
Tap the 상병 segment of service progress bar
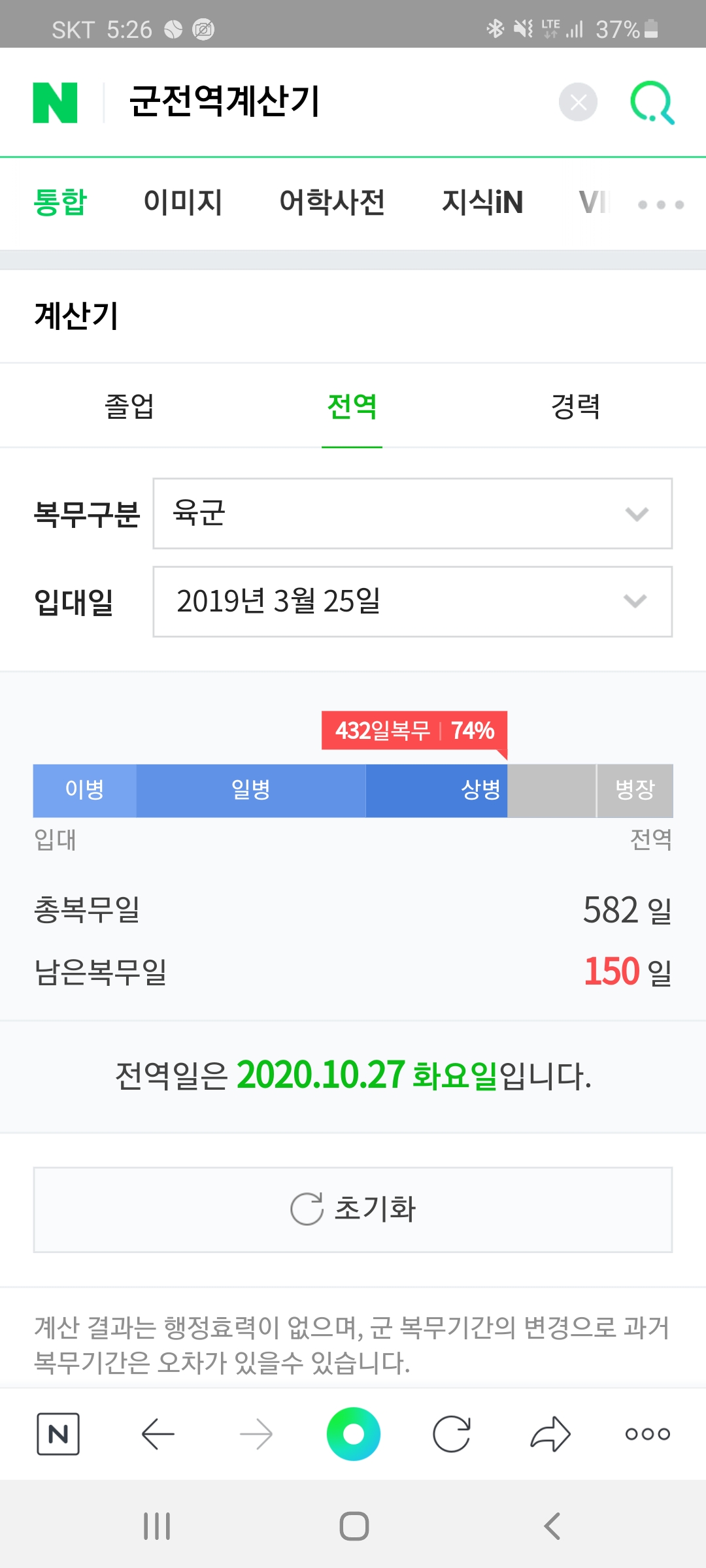pos(437,791)
